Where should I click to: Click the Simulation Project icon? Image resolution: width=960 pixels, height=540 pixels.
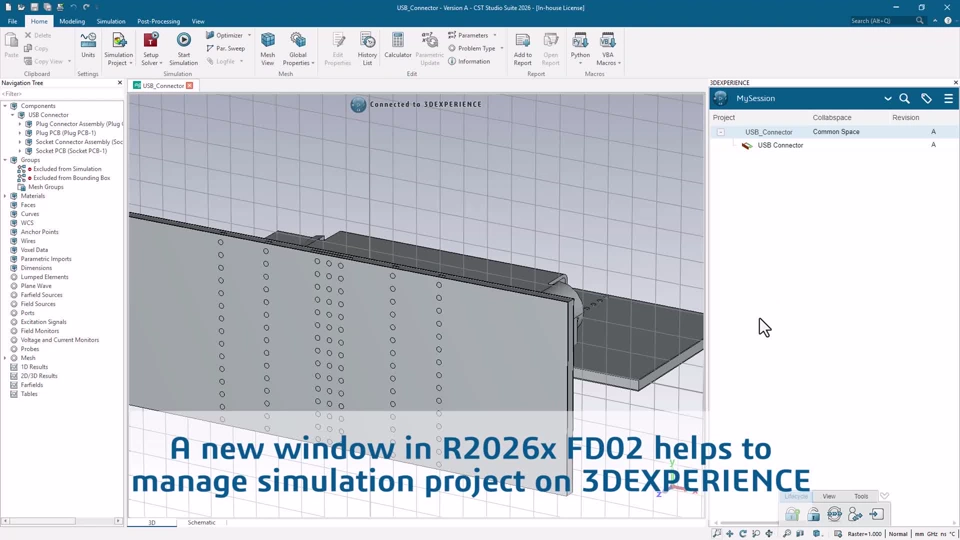[119, 41]
